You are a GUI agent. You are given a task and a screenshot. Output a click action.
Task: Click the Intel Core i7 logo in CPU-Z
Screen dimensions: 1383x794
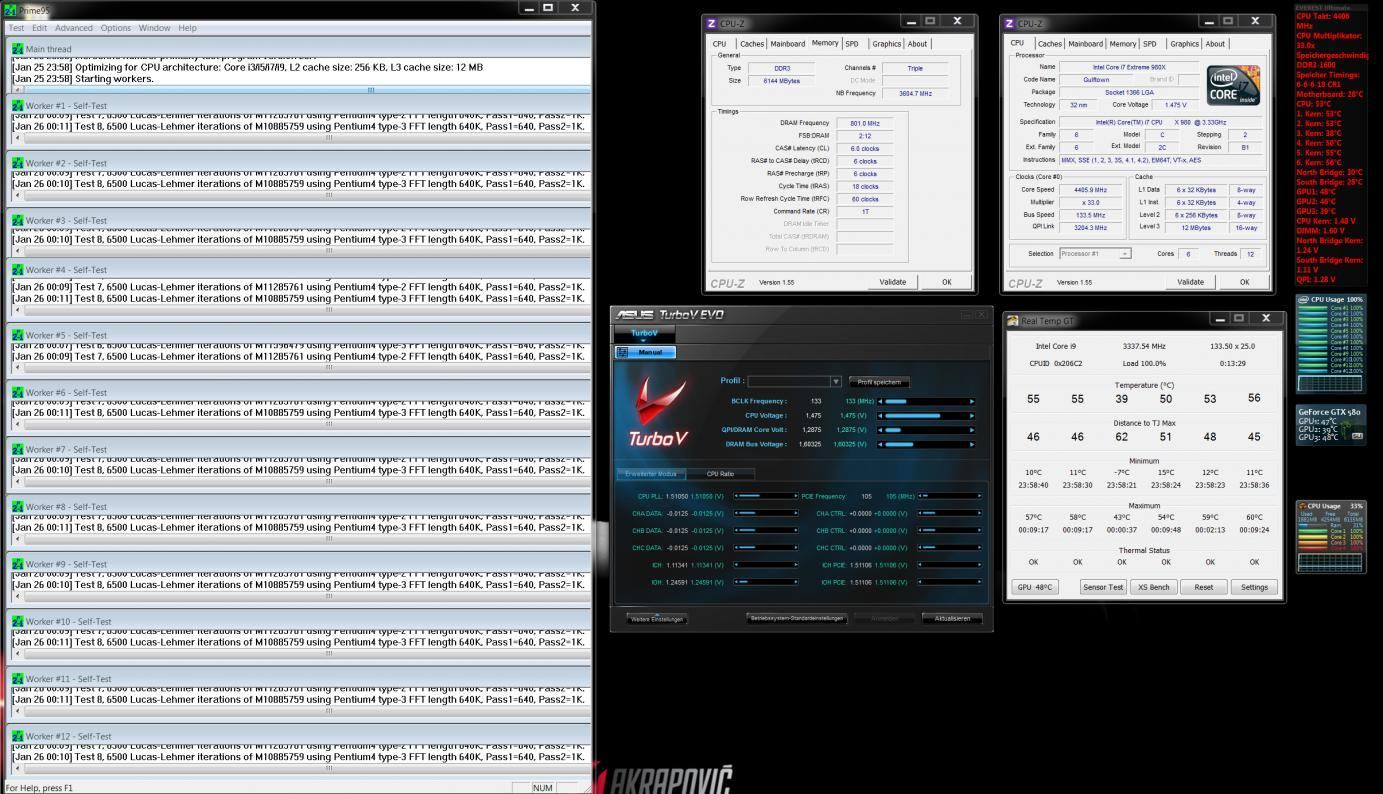coord(1233,84)
